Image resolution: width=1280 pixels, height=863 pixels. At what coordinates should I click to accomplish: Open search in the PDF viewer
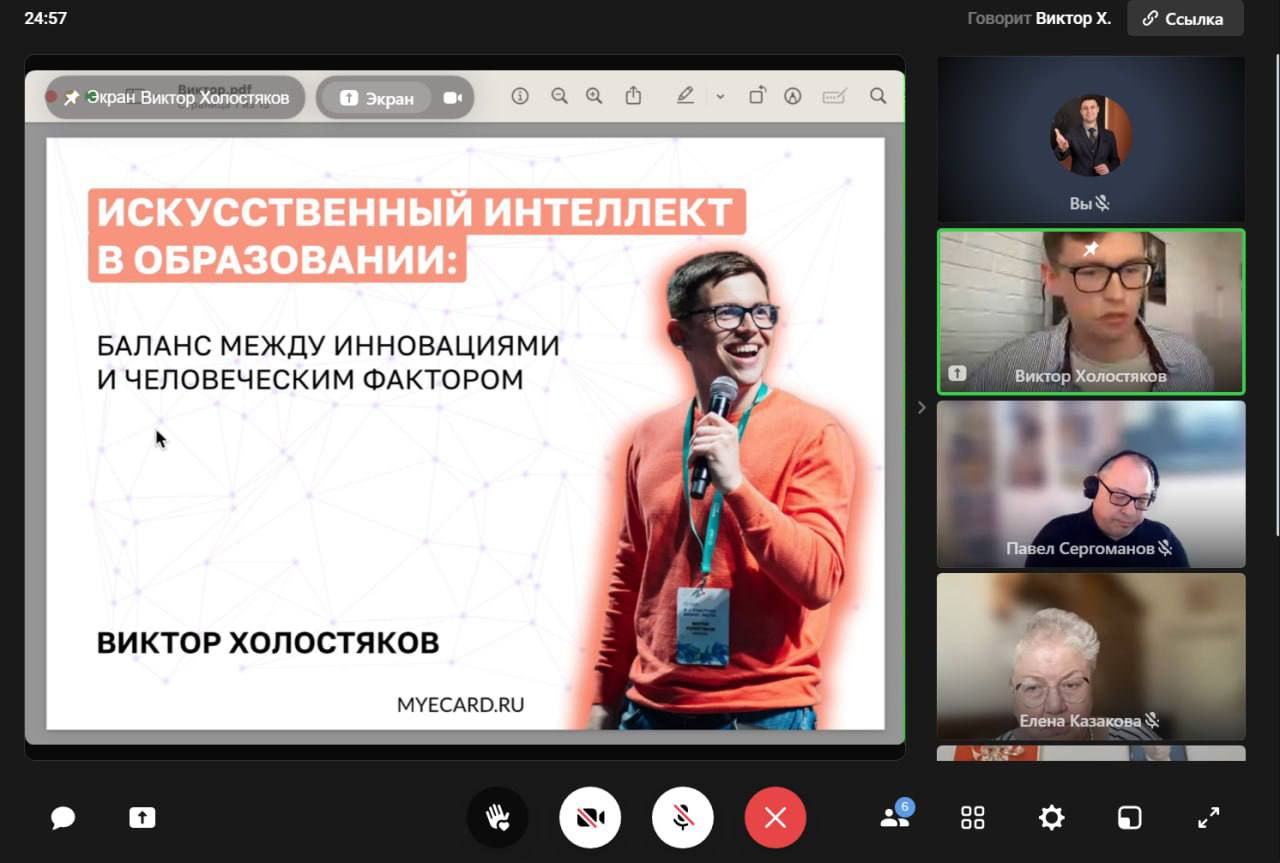(x=878, y=96)
